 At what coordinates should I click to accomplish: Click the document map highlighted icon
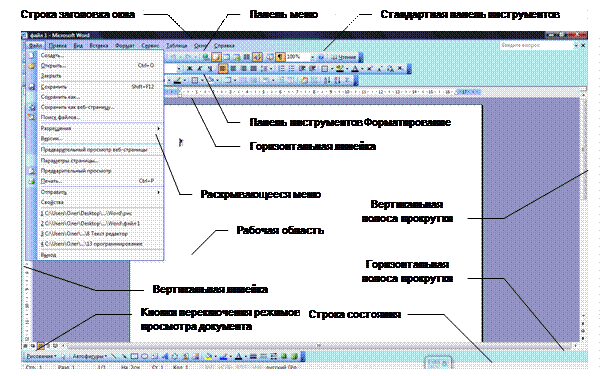click(x=257, y=57)
